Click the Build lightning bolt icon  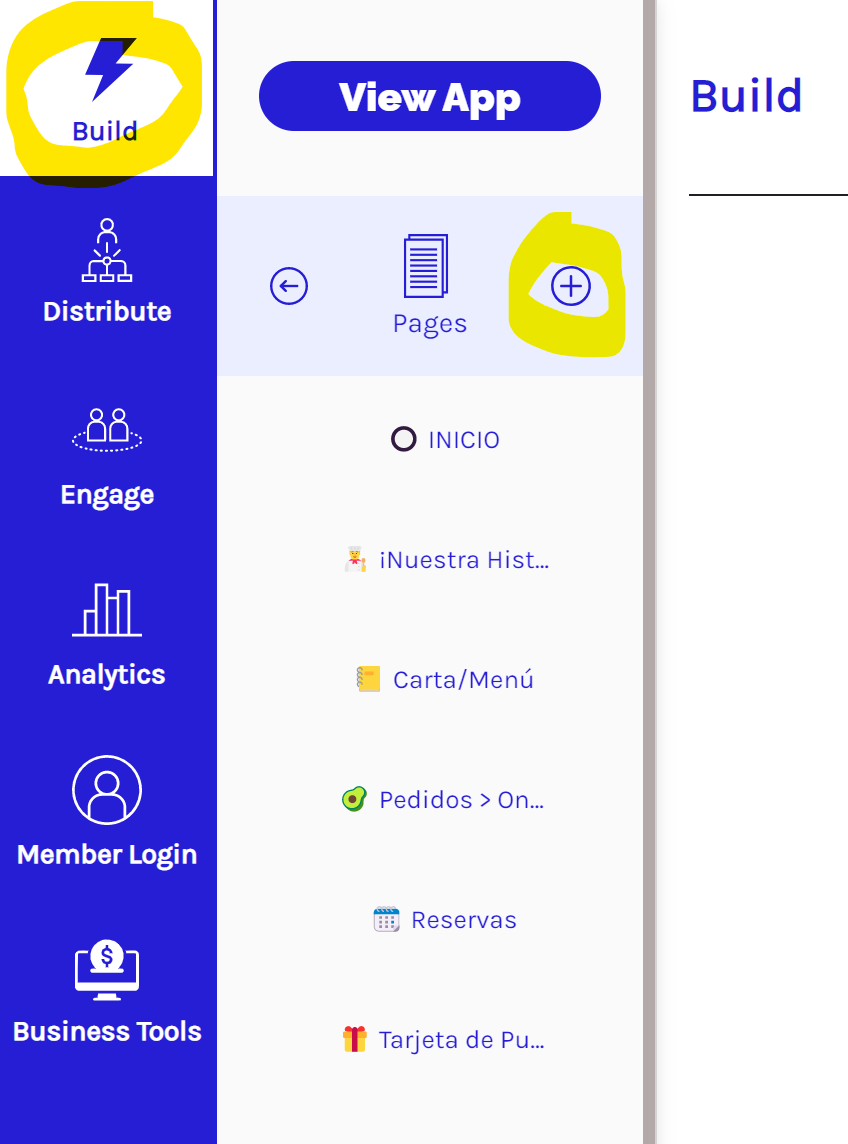(x=110, y=69)
